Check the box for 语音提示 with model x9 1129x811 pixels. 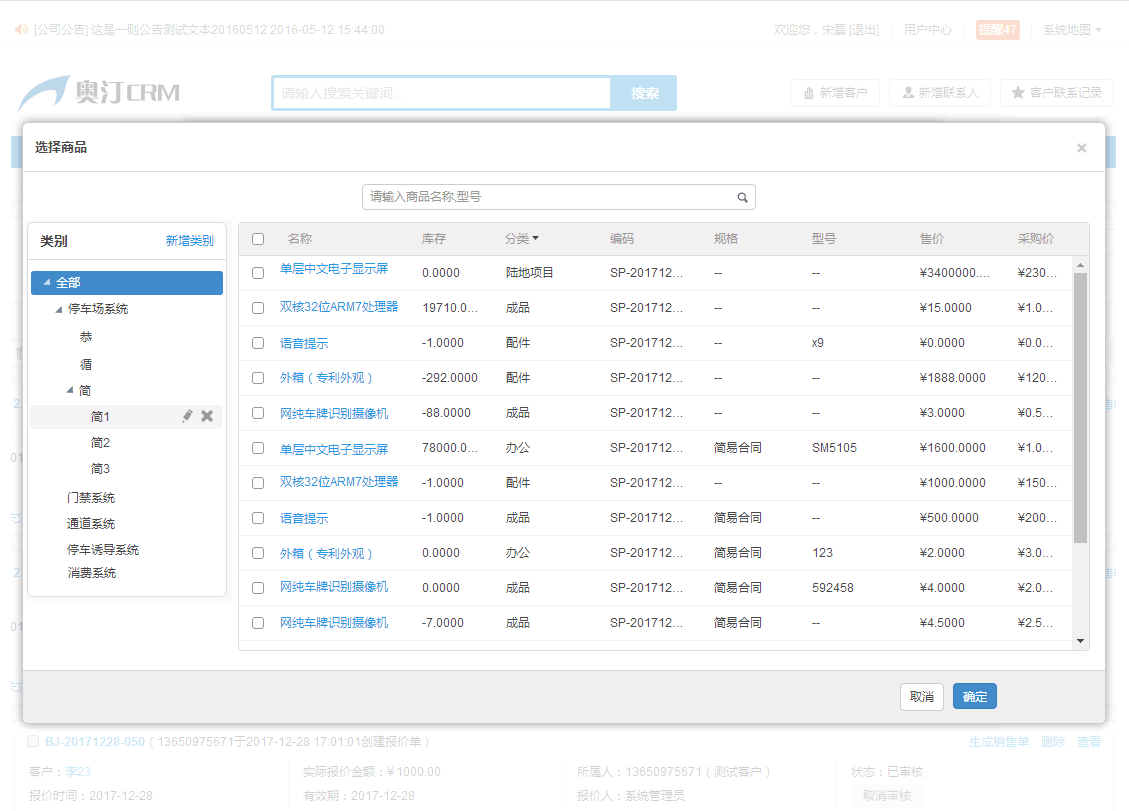tap(258, 343)
